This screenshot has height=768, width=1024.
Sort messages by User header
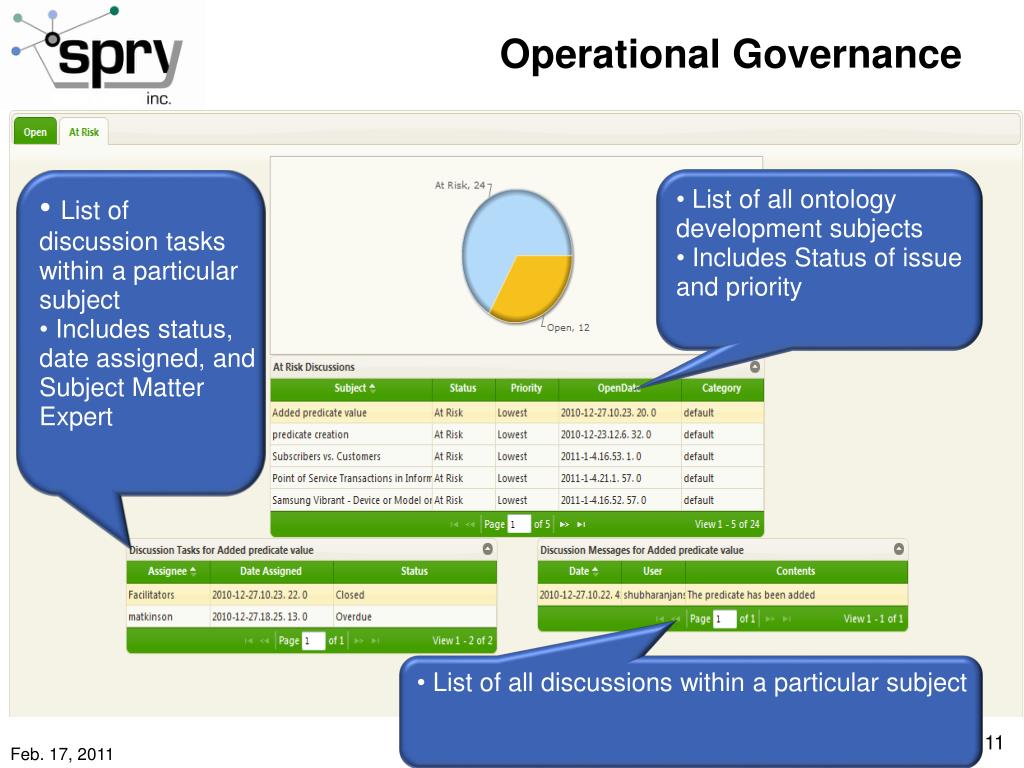coord(652,571)
